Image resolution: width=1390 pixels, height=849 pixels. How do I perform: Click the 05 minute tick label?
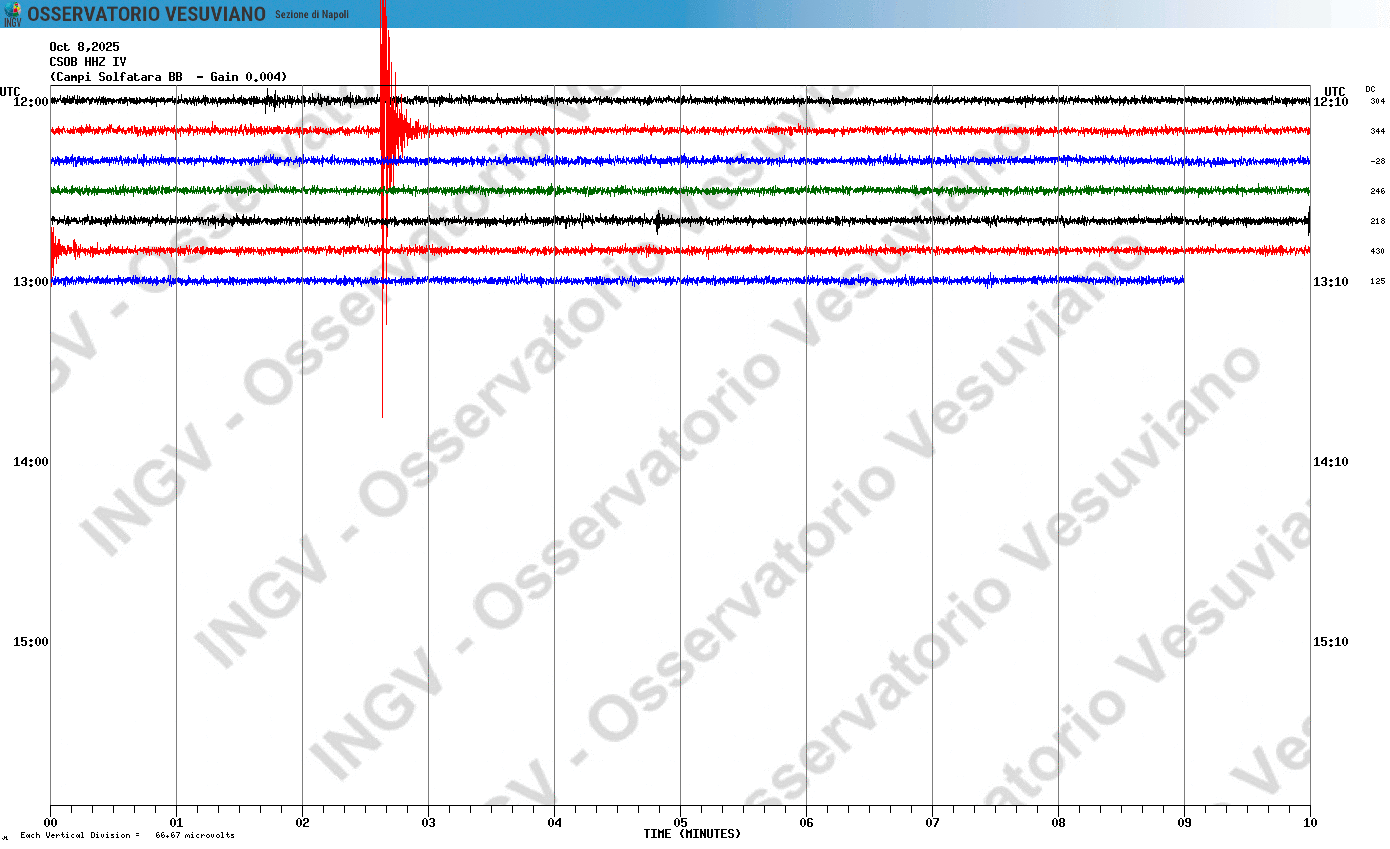pos(680,823)
